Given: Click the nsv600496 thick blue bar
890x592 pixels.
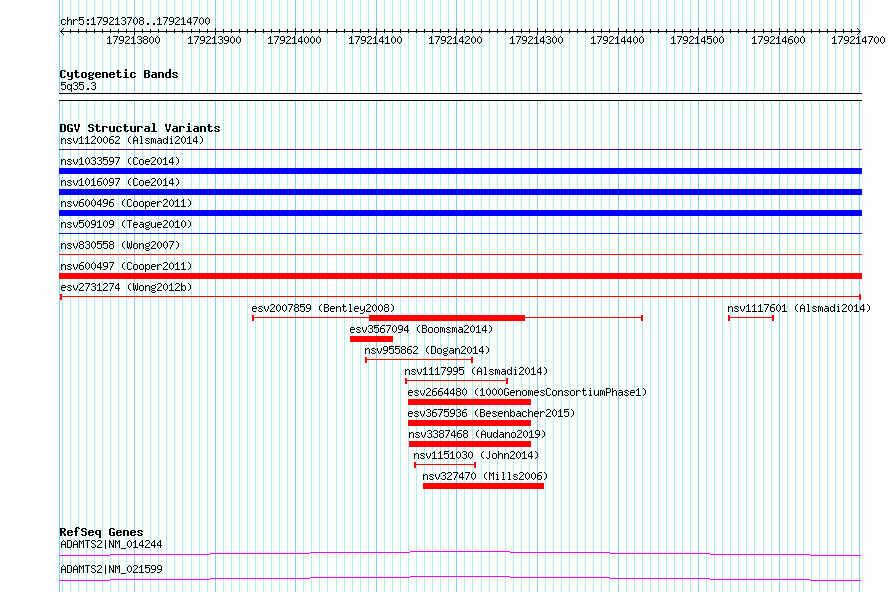Looking at the screenshot, I should point(460,213).
